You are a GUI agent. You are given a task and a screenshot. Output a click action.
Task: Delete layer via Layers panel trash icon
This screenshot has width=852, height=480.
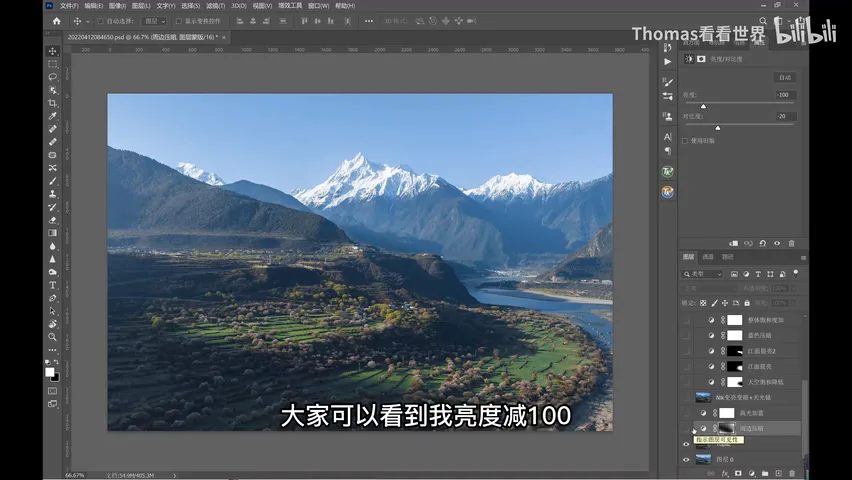pos(792,473)
